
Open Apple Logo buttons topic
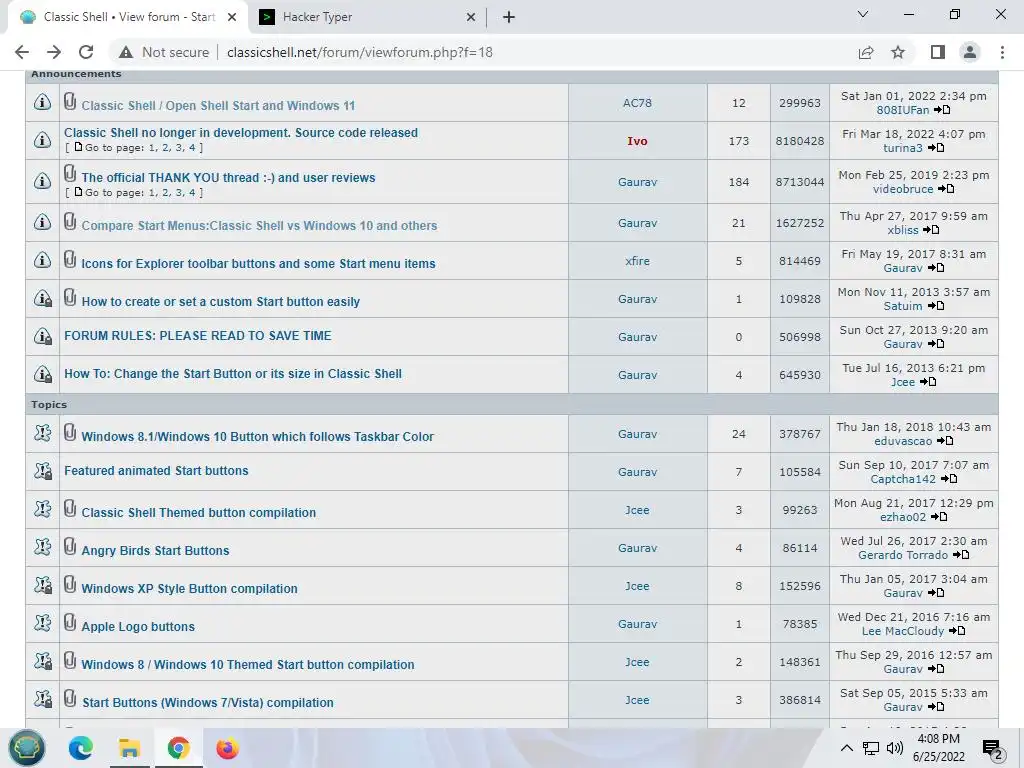[x=138, y=626]
